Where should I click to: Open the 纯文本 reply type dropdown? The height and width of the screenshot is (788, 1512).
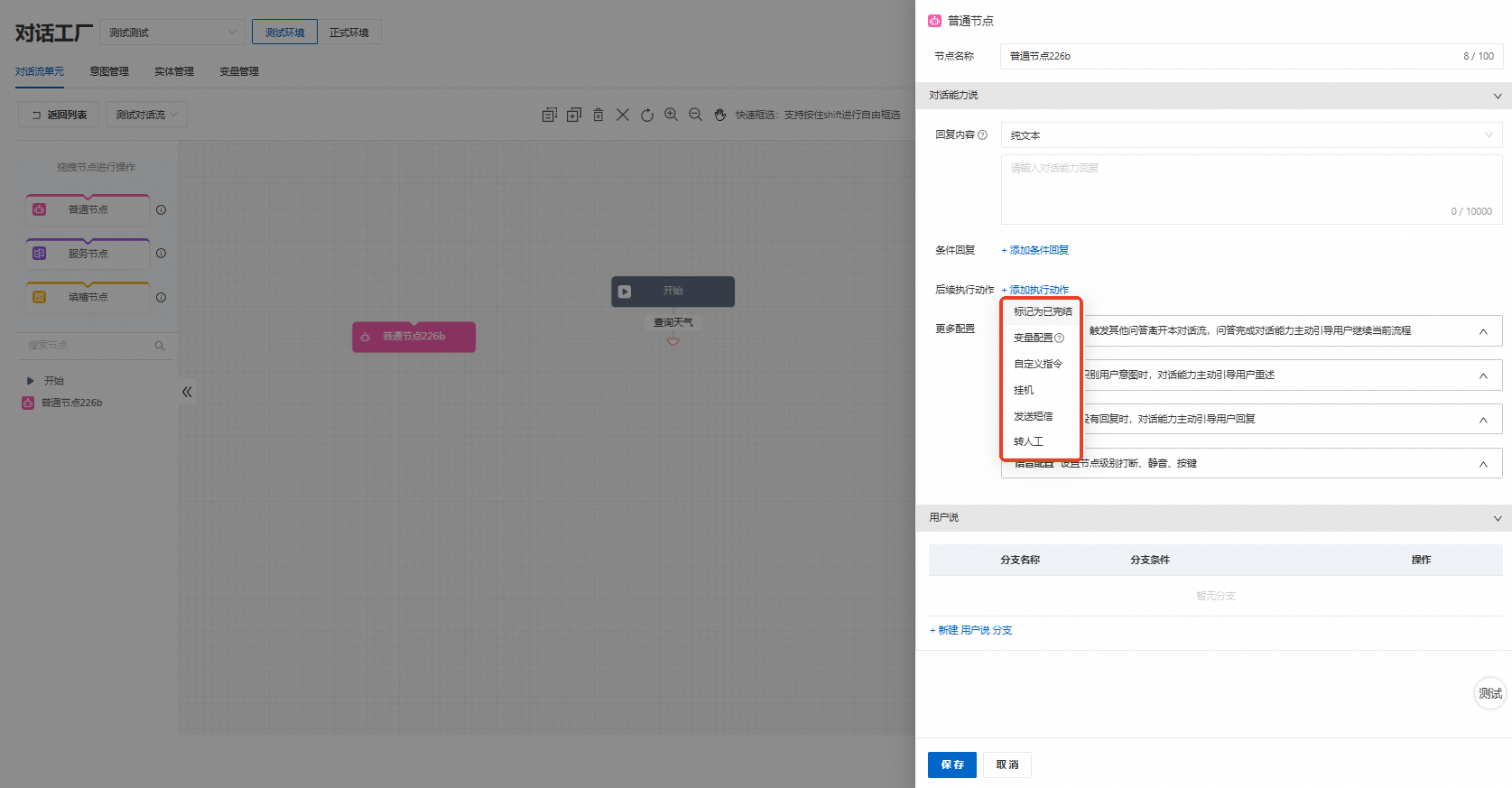pos(1251,135)
